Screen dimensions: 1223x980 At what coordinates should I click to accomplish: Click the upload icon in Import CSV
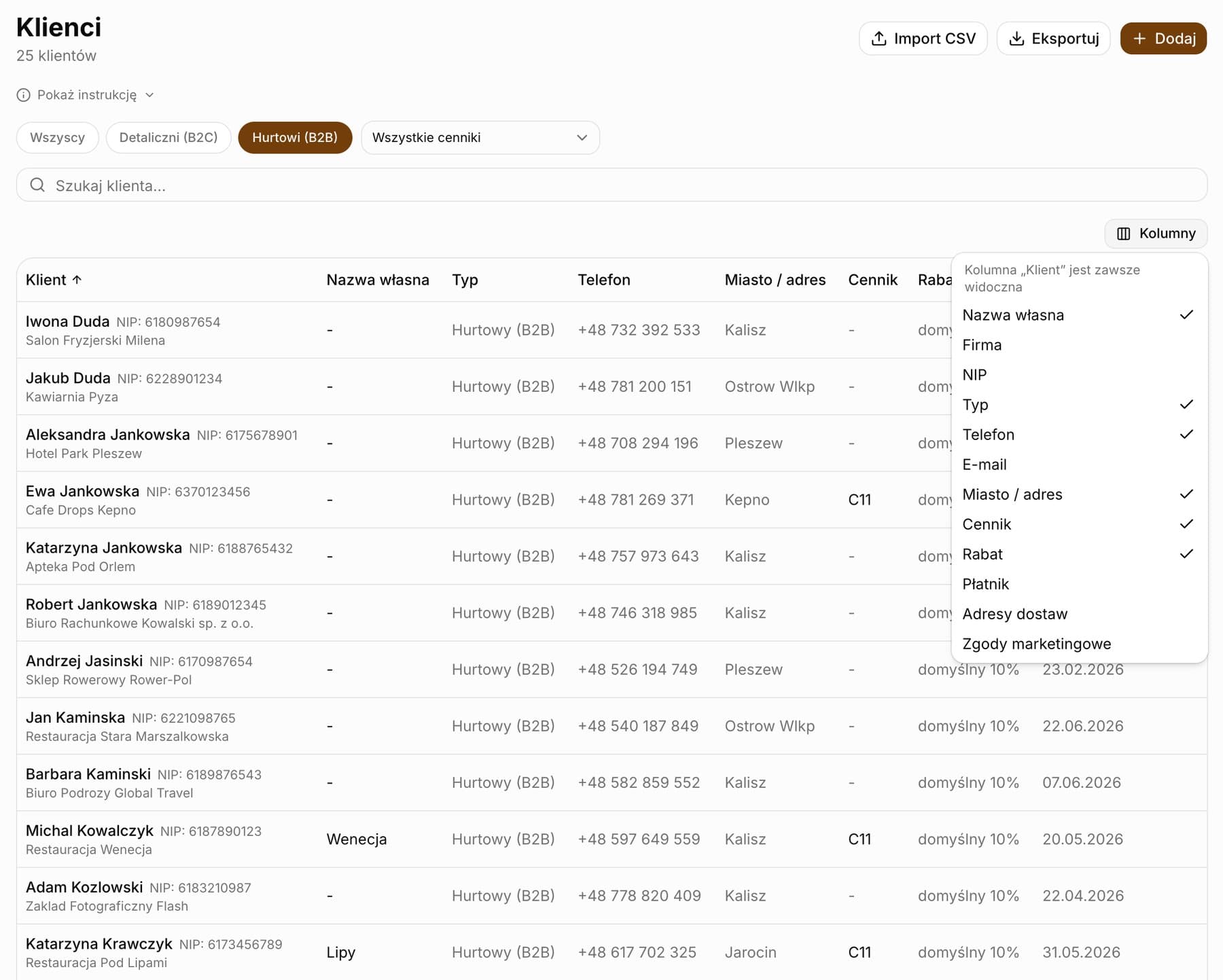(879, 39)
